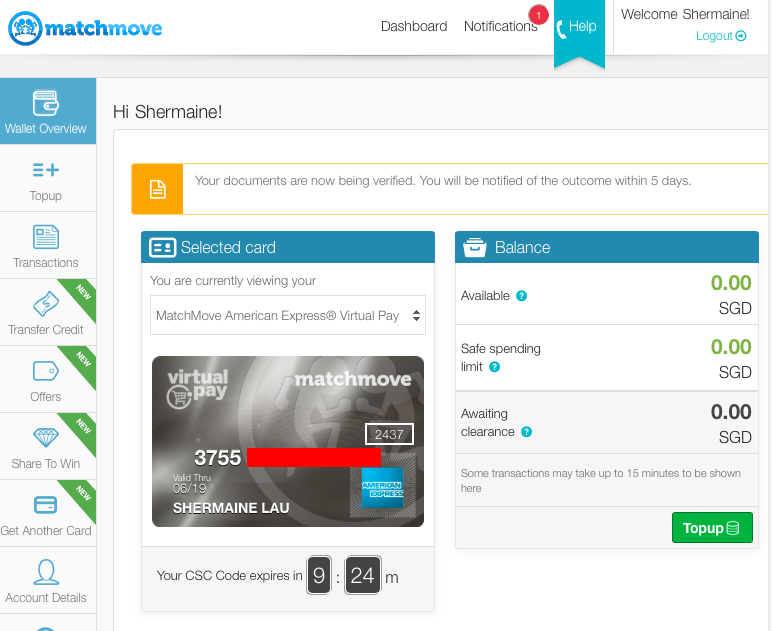This screenshot has height=631, width=772.
Task: Click the SHERMAINE LAU cardholder name
Action: [231, 508]
